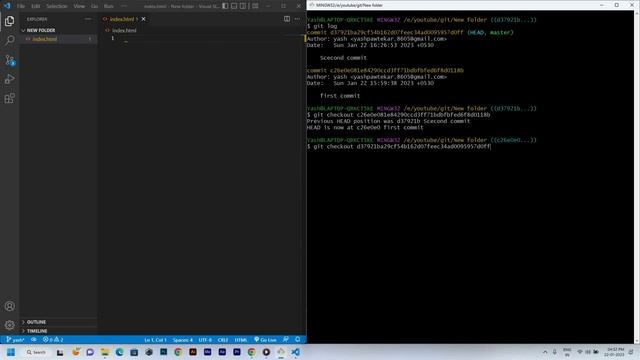Open Visual Studio Code from taskbar

[x=296, y=352]
